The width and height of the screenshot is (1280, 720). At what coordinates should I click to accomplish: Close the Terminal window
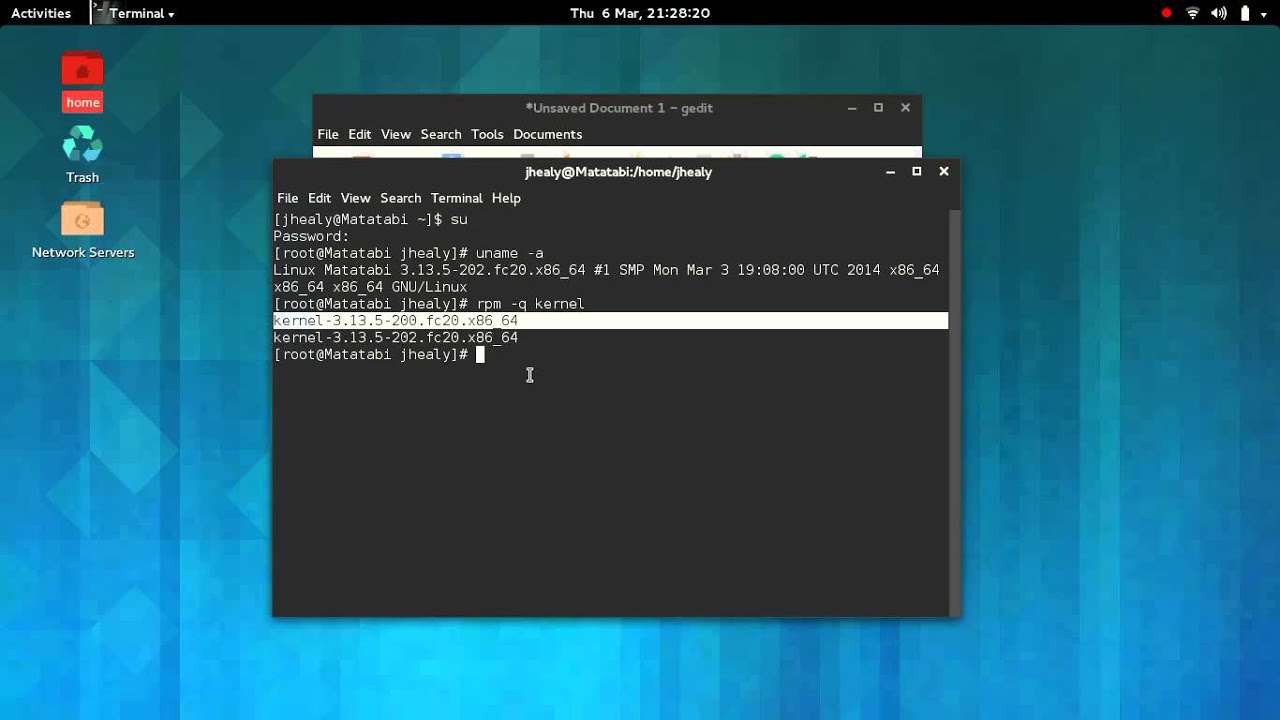click(x=943, y=172)
